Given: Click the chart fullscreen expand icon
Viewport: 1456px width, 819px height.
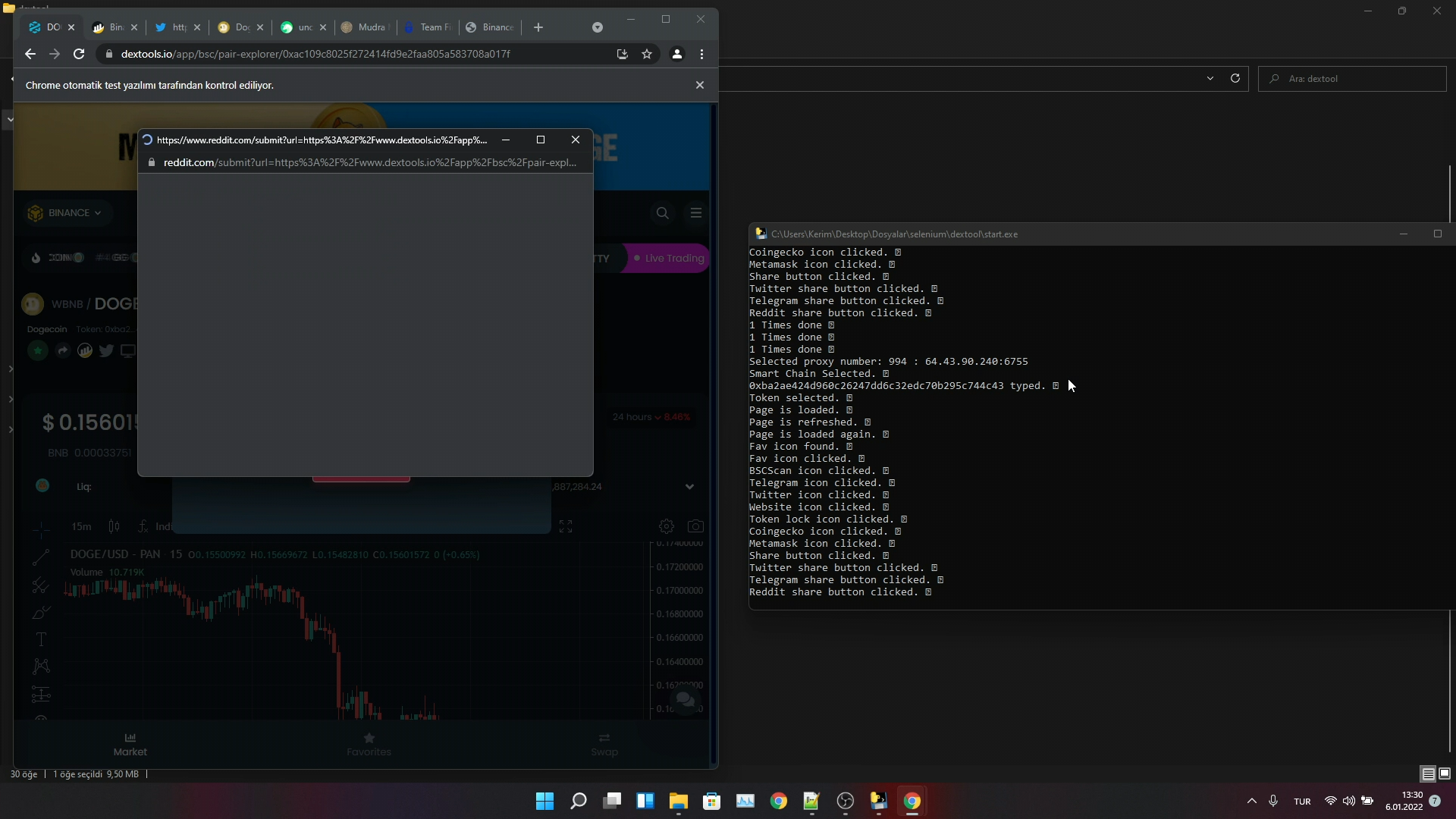Looking at the screenshot, I should click(566, 526).
